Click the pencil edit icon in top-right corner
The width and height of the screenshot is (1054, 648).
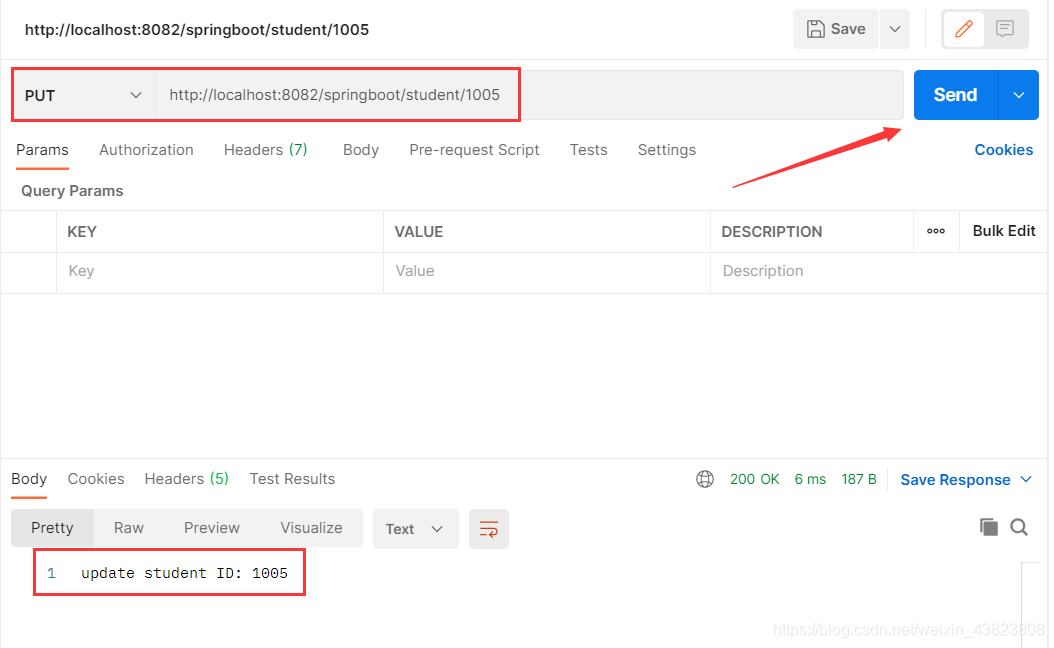[x=963, y=29]
